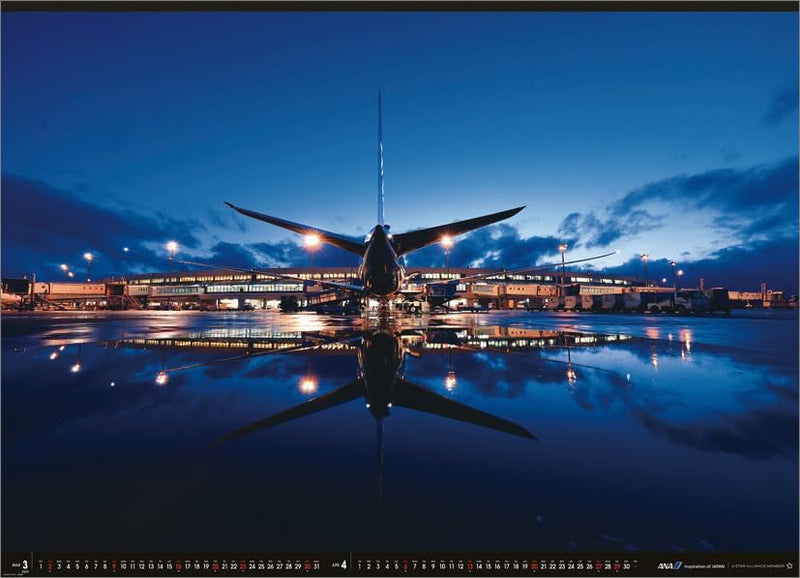The height and width of the screenshot is (578, 800).
Task: Select March 20 red date
Action: click(x=215, y=566)
